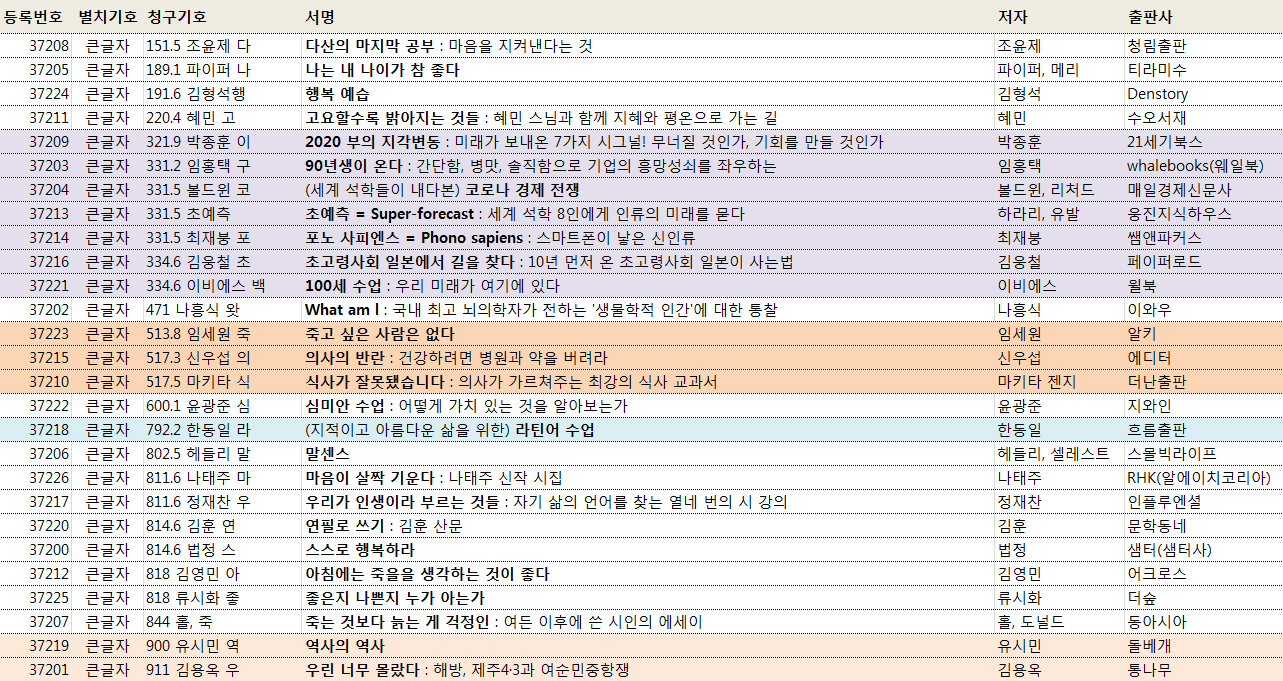The image size is (1283, 681).
Task: Select title 우리가 인생이라 부르는 것들
Action: point(405,502)
